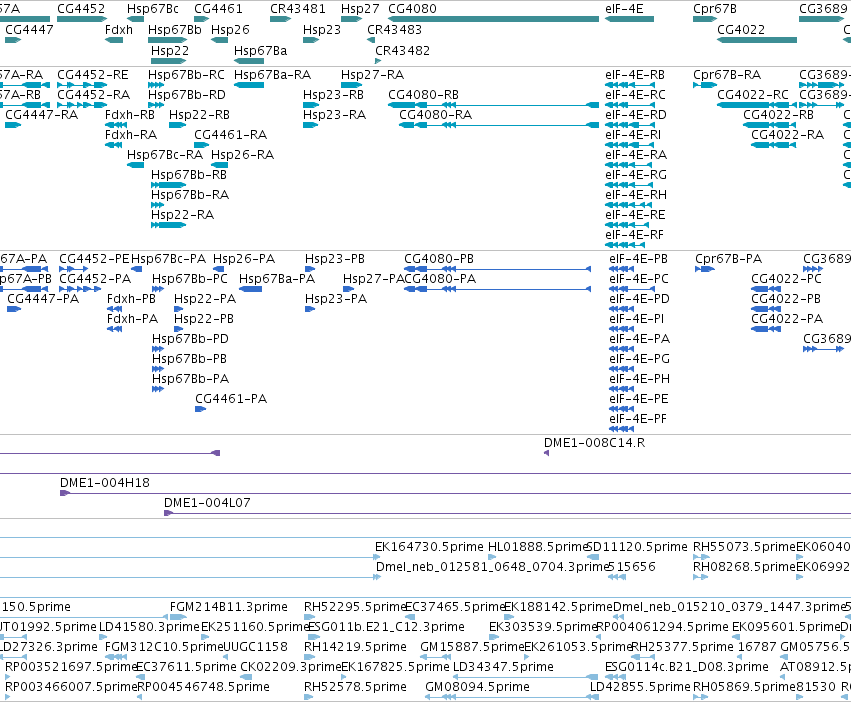
Task: Click the Hsp22-RA transcript label
Action: [182, 214]
